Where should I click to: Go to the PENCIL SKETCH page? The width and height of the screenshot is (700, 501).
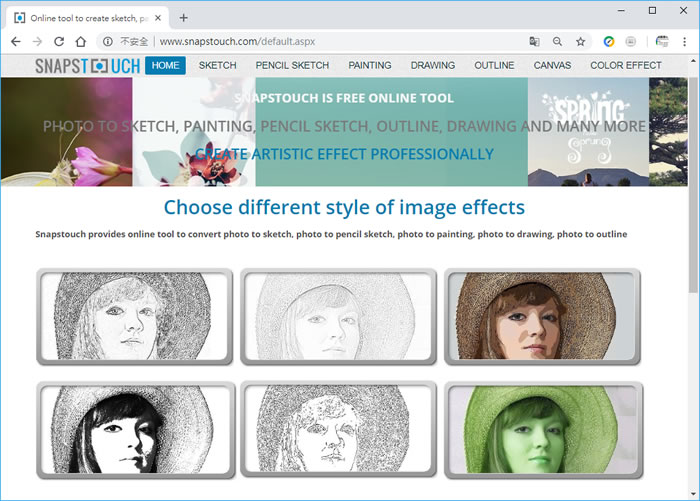pos(292,65)
